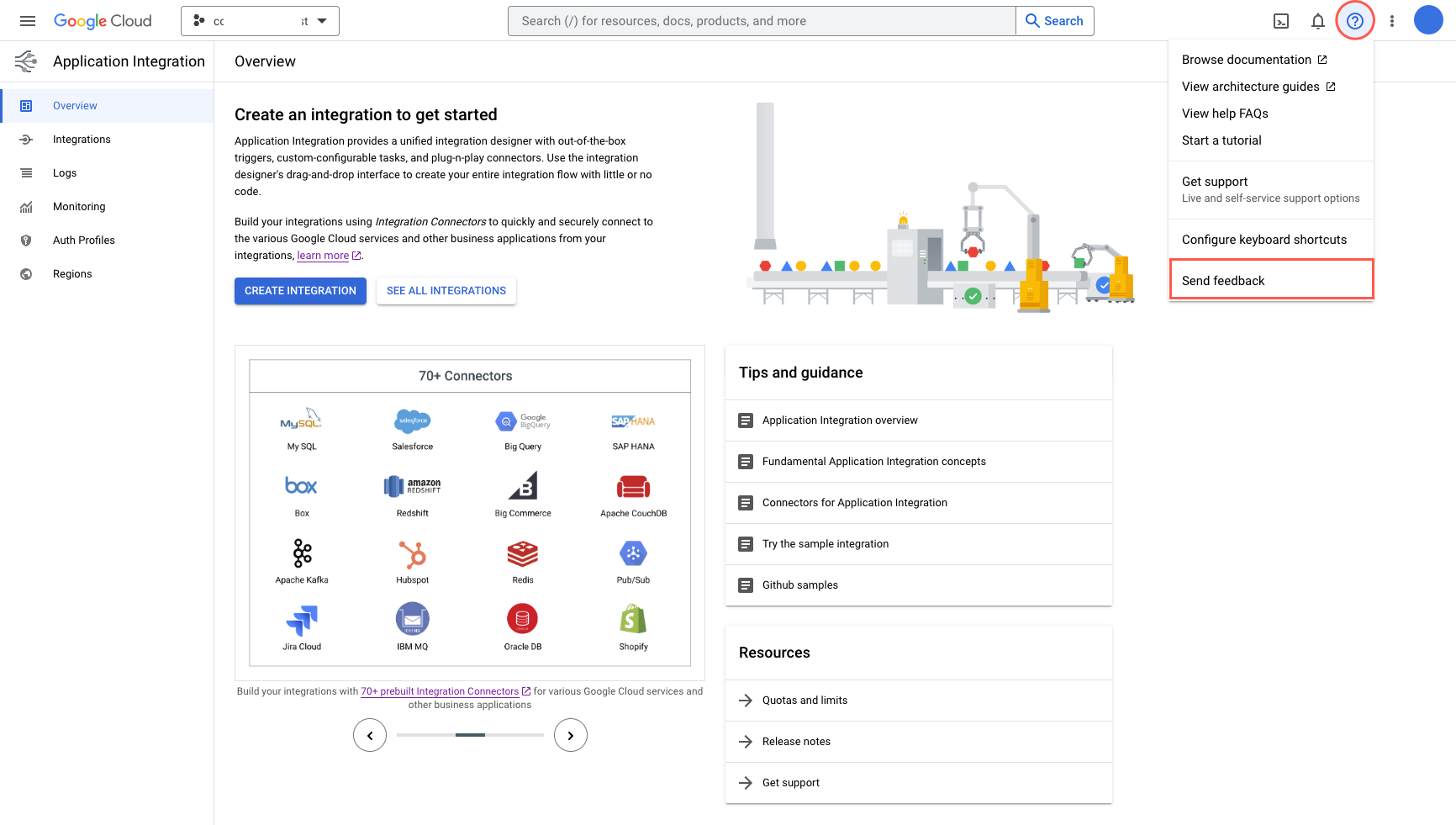Choose Configure keyboard shortcuts
This screenshot has height=825, width=1456.
1264,239
